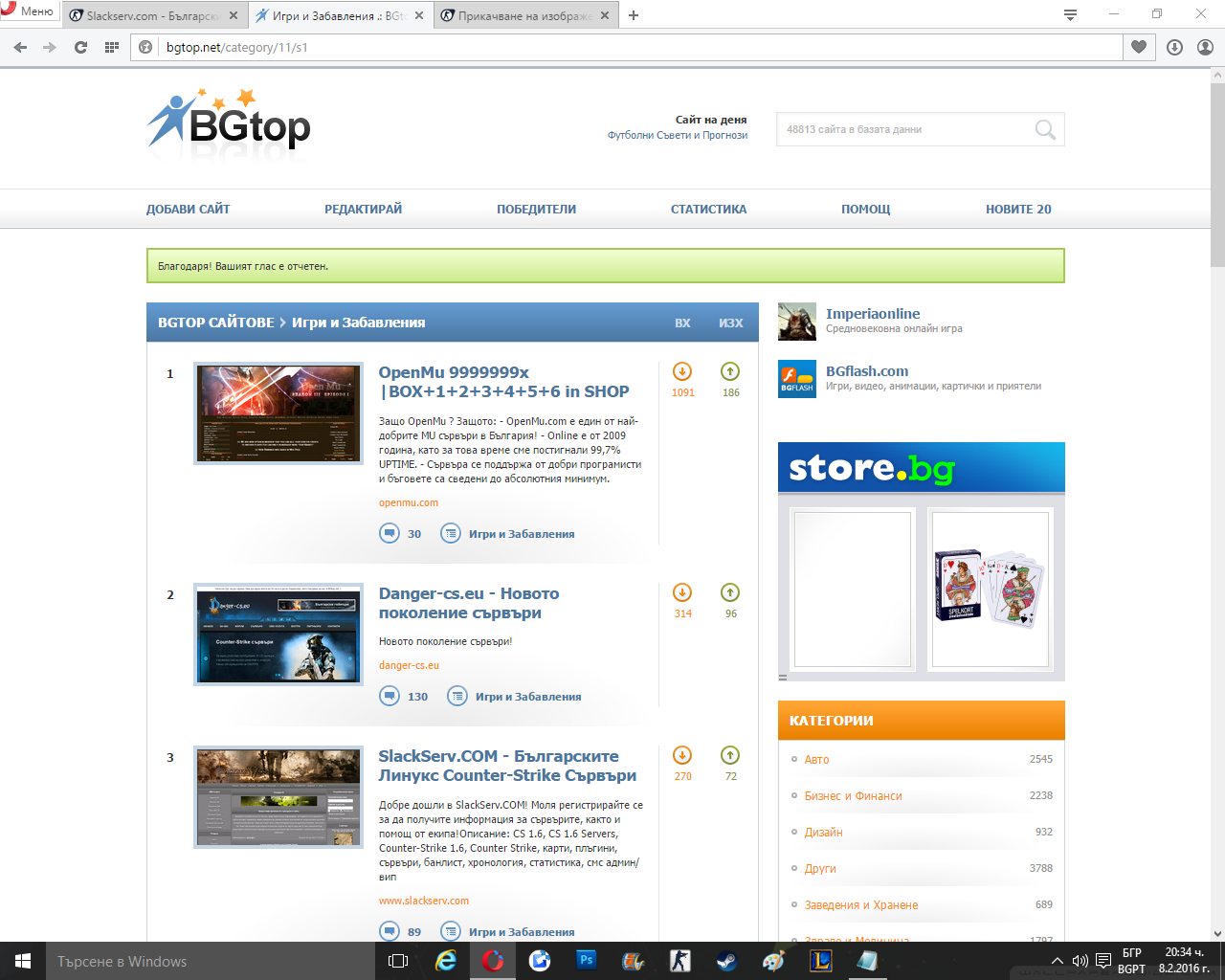Open Danger-cs.eu title link

tap(469, 603)
